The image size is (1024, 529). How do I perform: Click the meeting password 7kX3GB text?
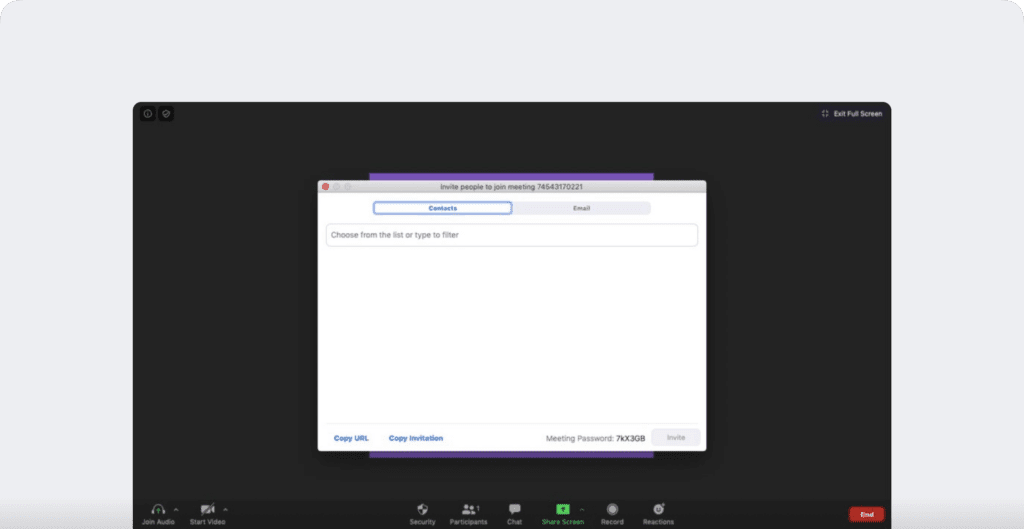pos(630,438)
